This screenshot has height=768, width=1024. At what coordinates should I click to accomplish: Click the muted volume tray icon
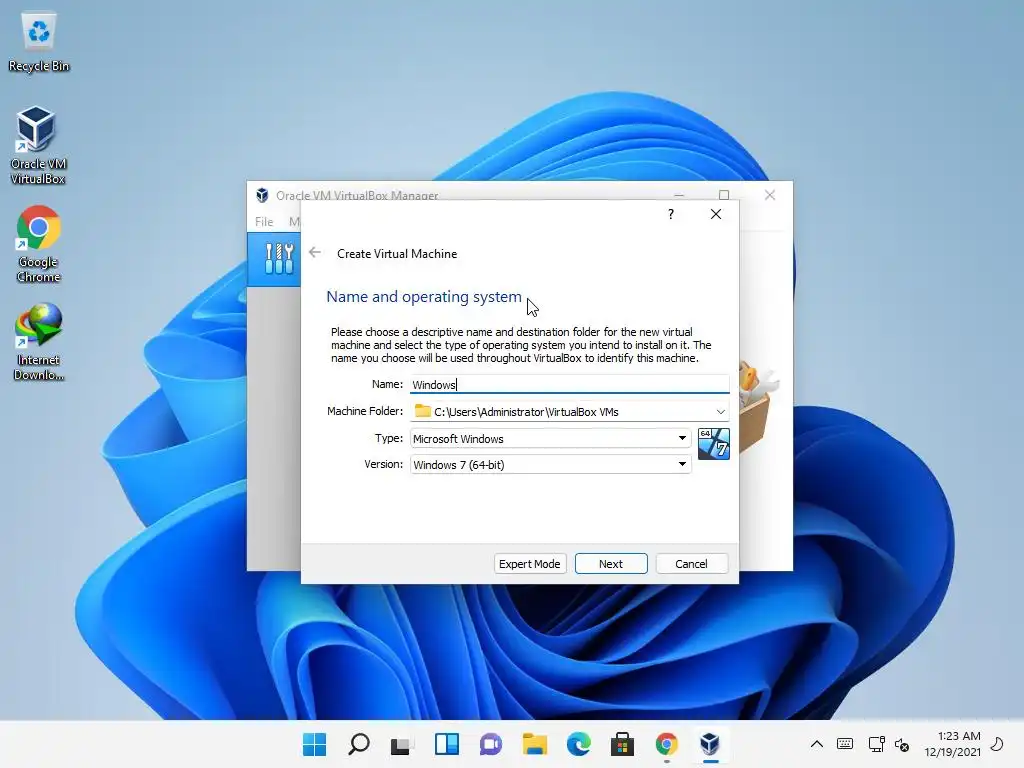pos(902,744)
